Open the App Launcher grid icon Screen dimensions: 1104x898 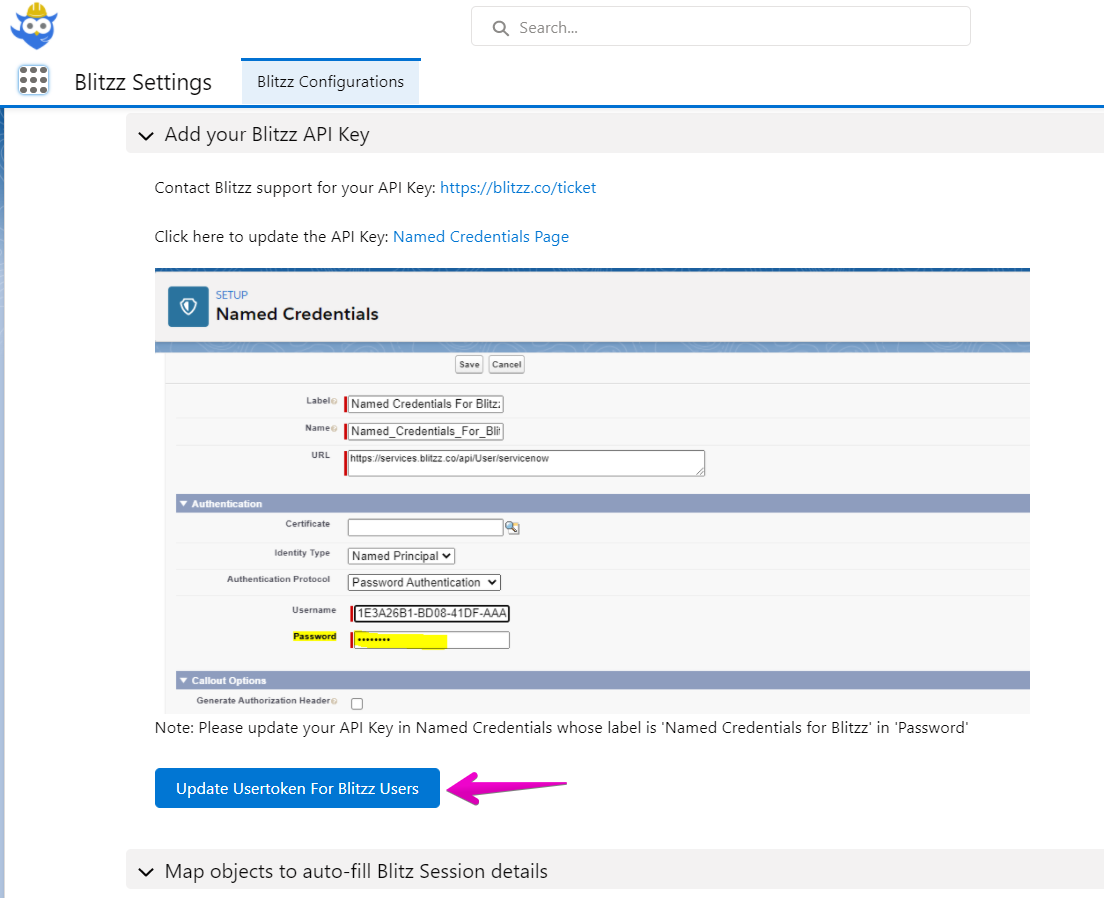(33, 80)
